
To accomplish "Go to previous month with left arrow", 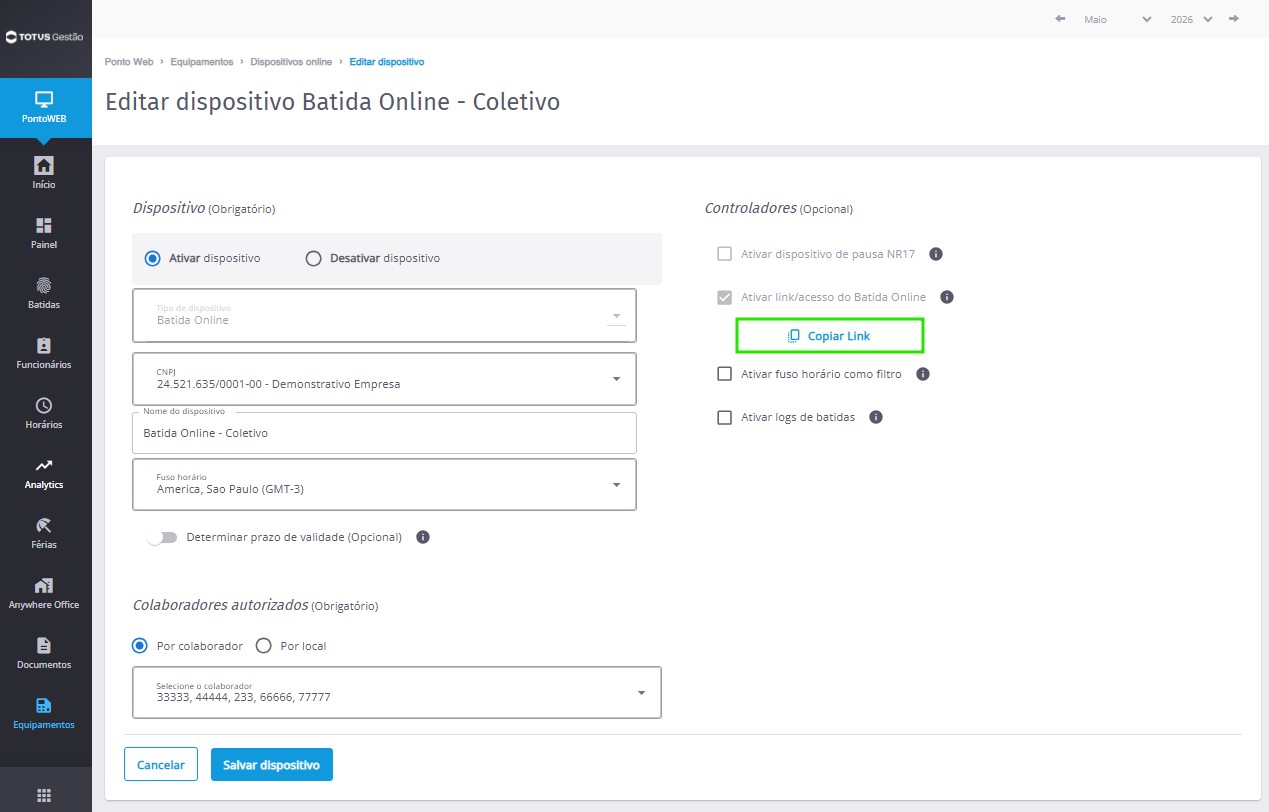I will click(1060, 19).
